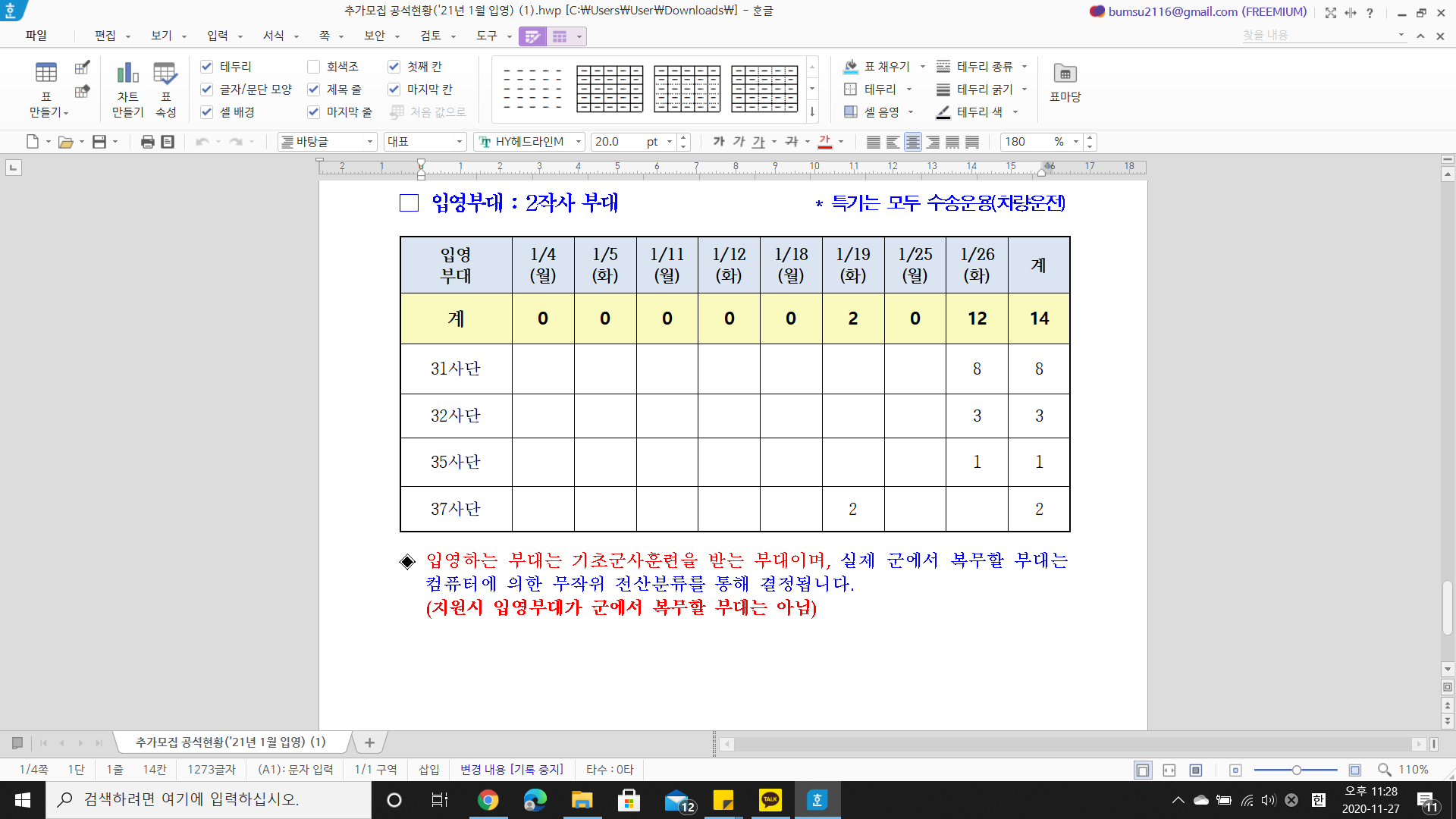This screenshot has width=1456, height=819.
Task: Open KakaoTalk from the taskbar
Action: coord(770,800)
